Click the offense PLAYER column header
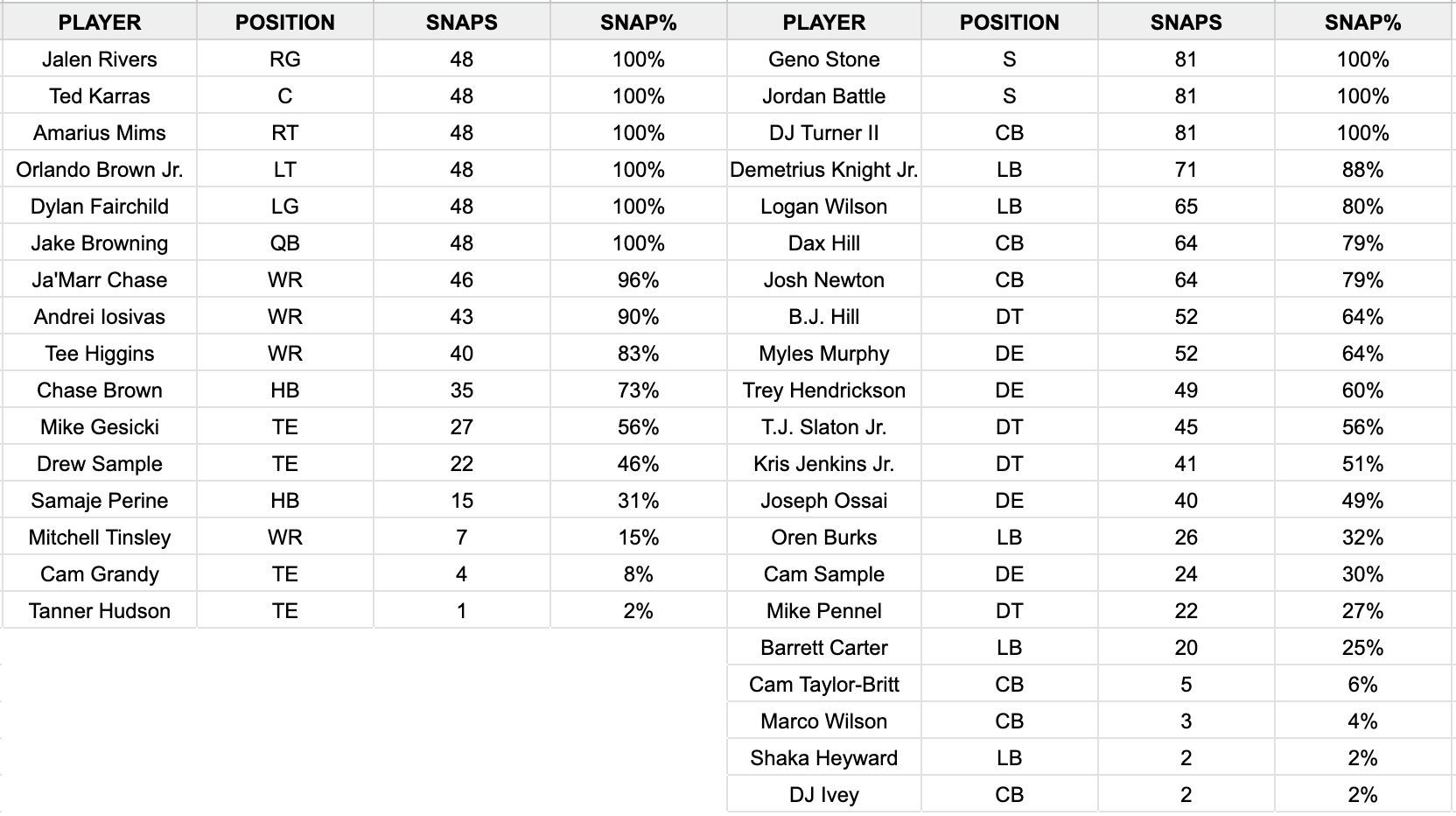Viewport: 1456px width, 816px height. tap(100, 23)
